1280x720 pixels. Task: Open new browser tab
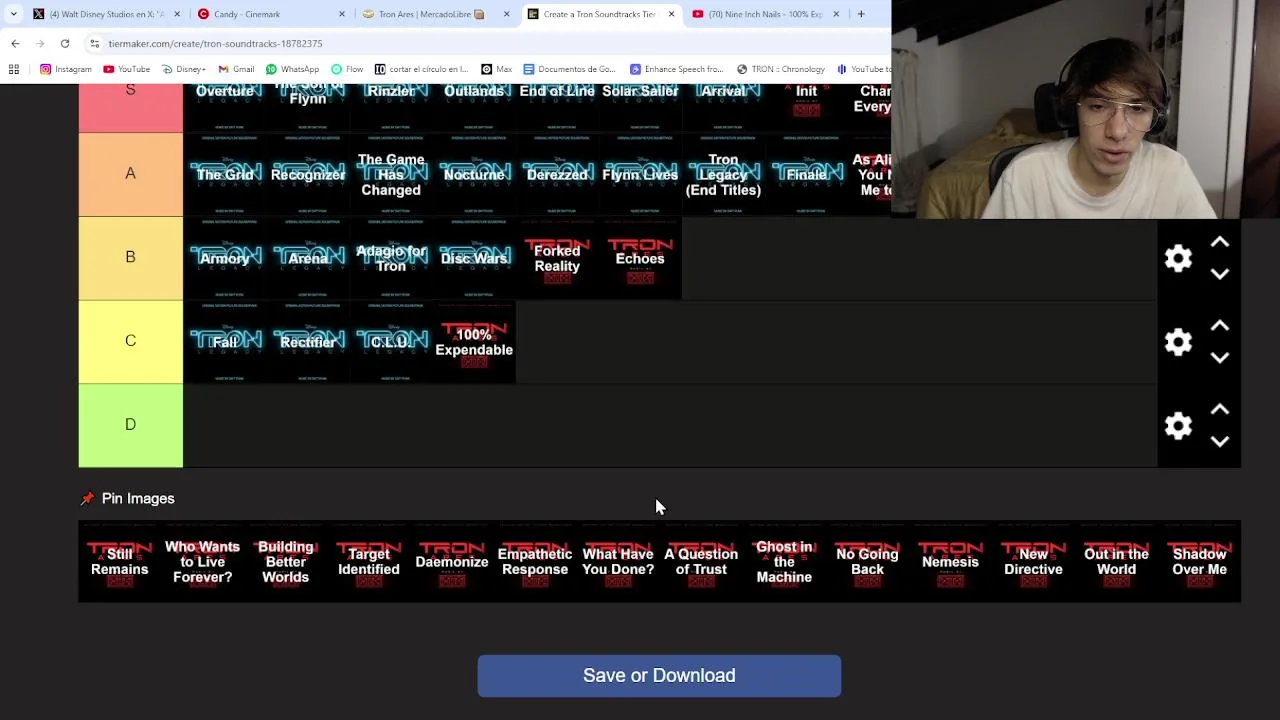coord(861,14)
